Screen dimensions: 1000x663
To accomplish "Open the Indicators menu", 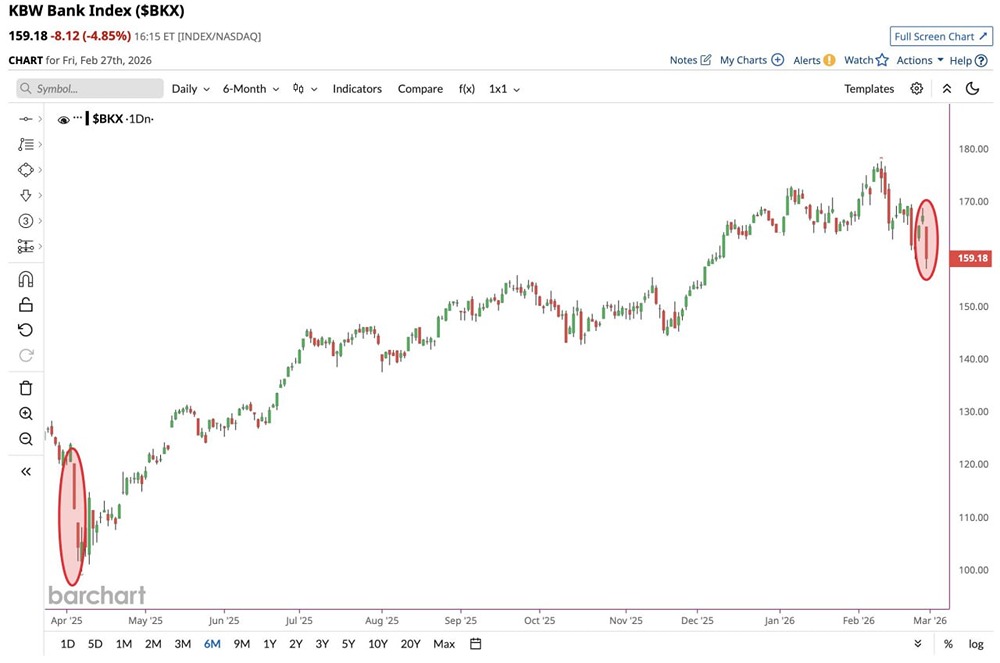I will (357, 89).
